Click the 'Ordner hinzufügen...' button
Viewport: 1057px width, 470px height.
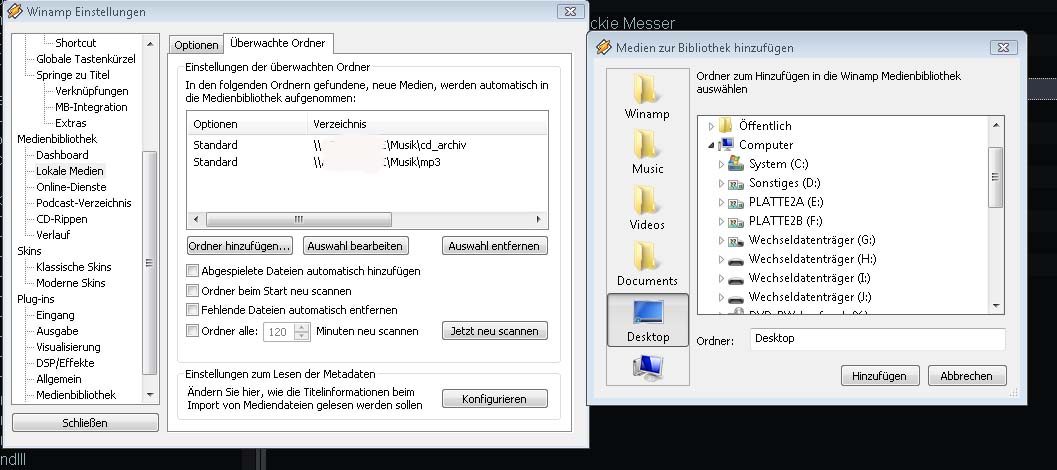(x=239, y=246)
